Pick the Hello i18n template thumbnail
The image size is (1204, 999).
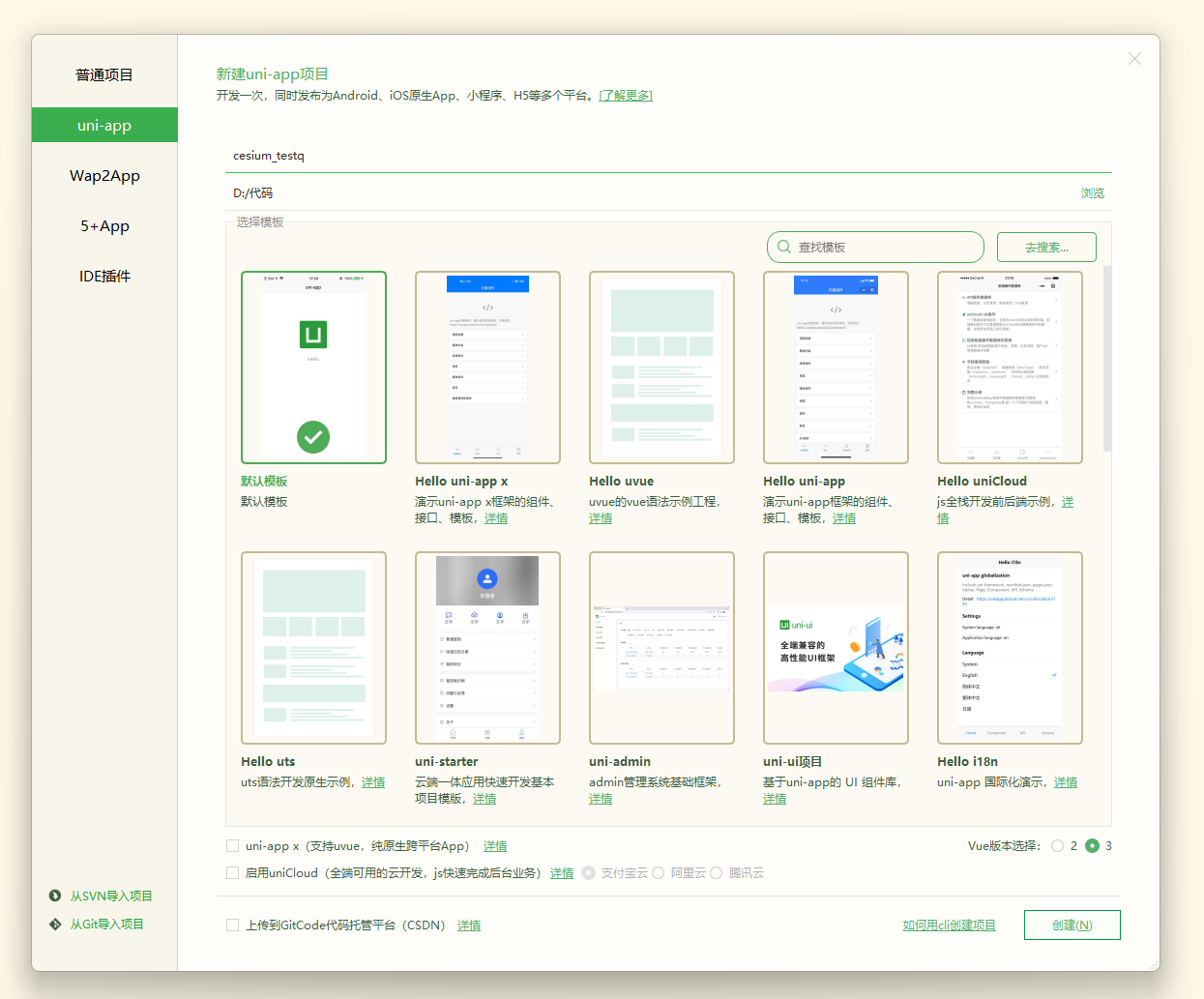tap(1010, 648)
